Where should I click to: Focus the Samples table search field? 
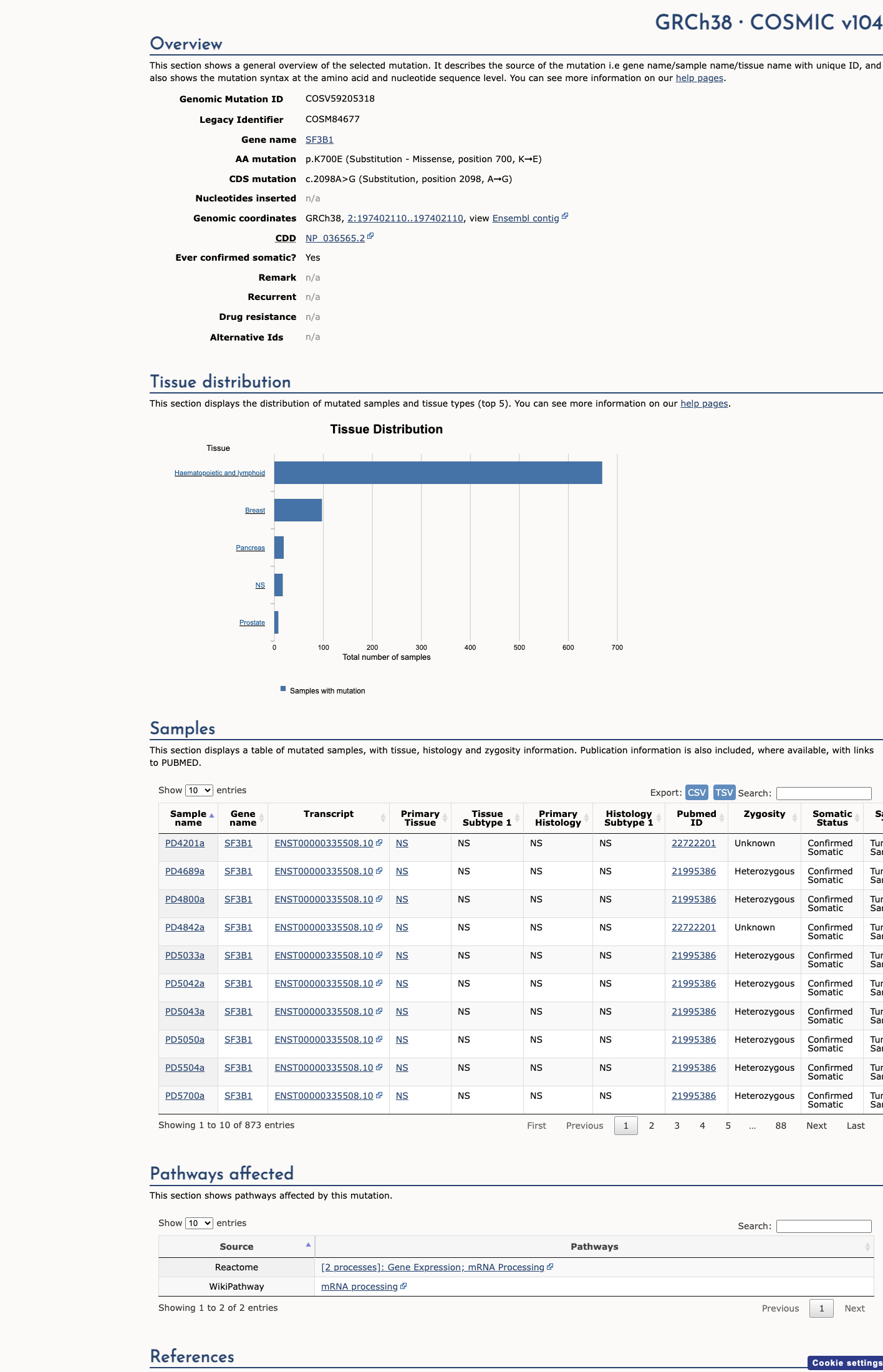[824, 793]
